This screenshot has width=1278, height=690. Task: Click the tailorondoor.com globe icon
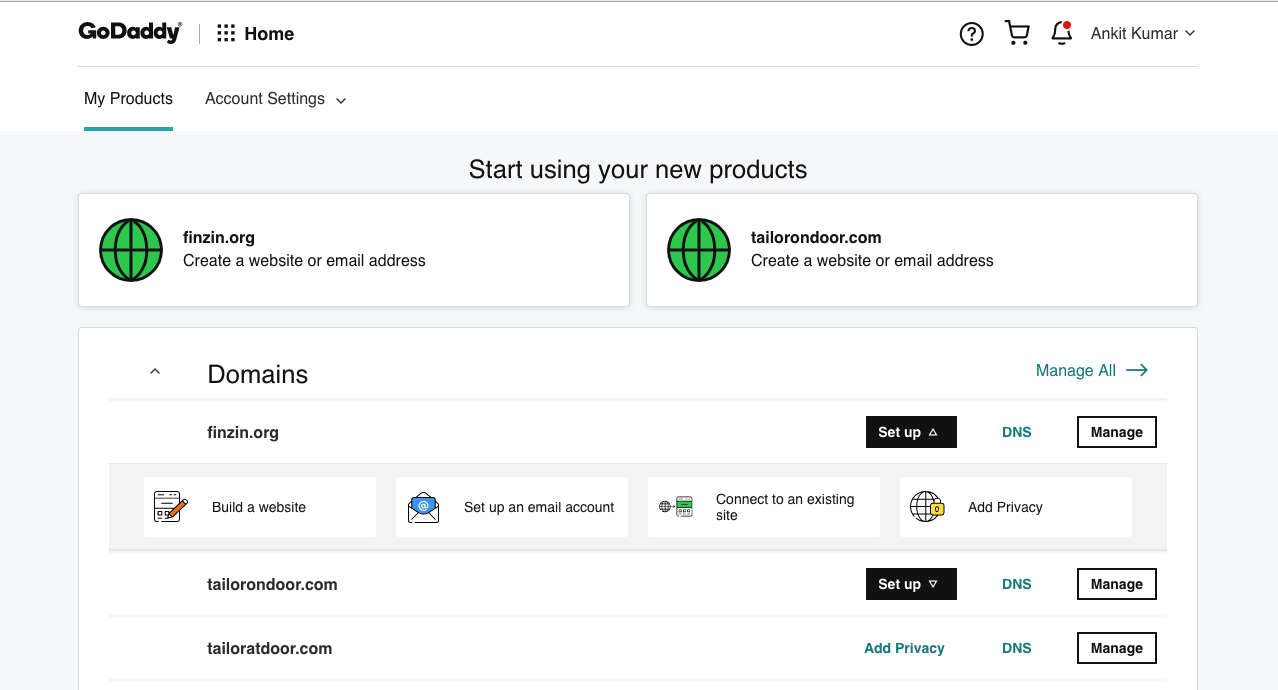[x=699, y=250]
